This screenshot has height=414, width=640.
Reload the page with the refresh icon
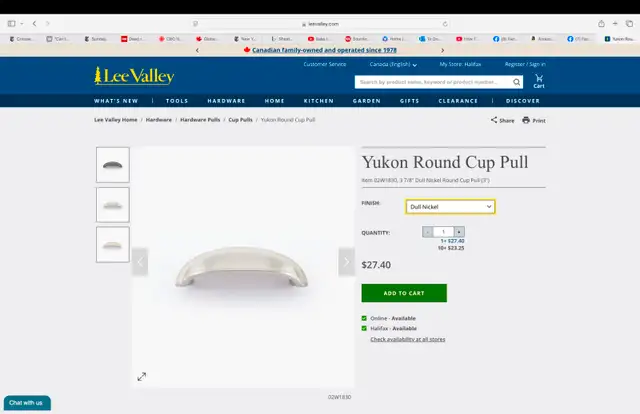pyautogui.click(x=445, y=24)
